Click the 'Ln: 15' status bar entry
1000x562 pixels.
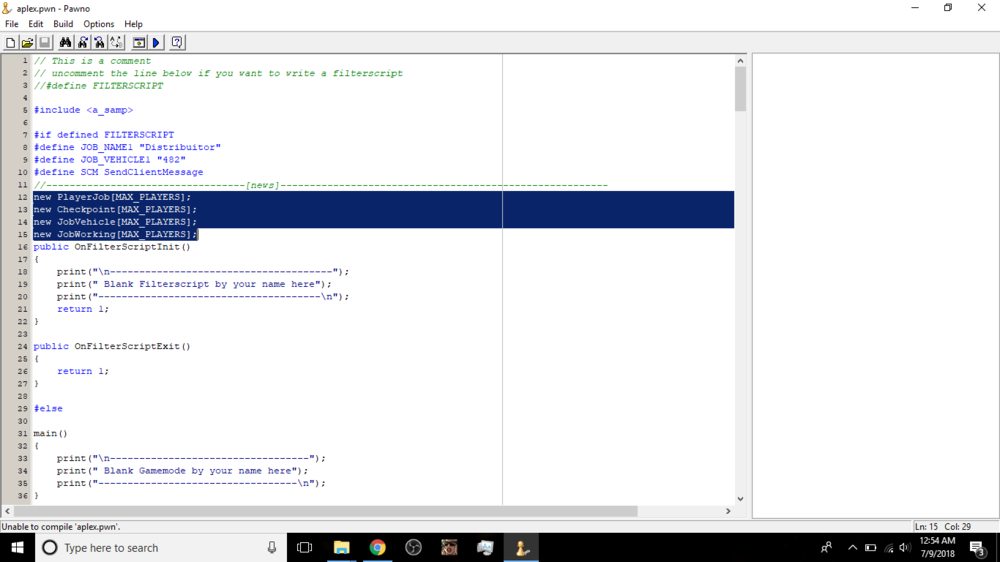926,527
